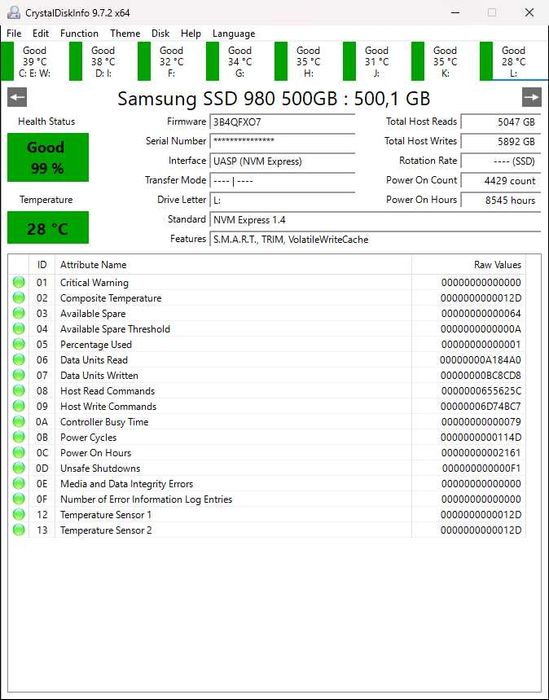
Task: Open the Disk menu
Action: [160, 33]
